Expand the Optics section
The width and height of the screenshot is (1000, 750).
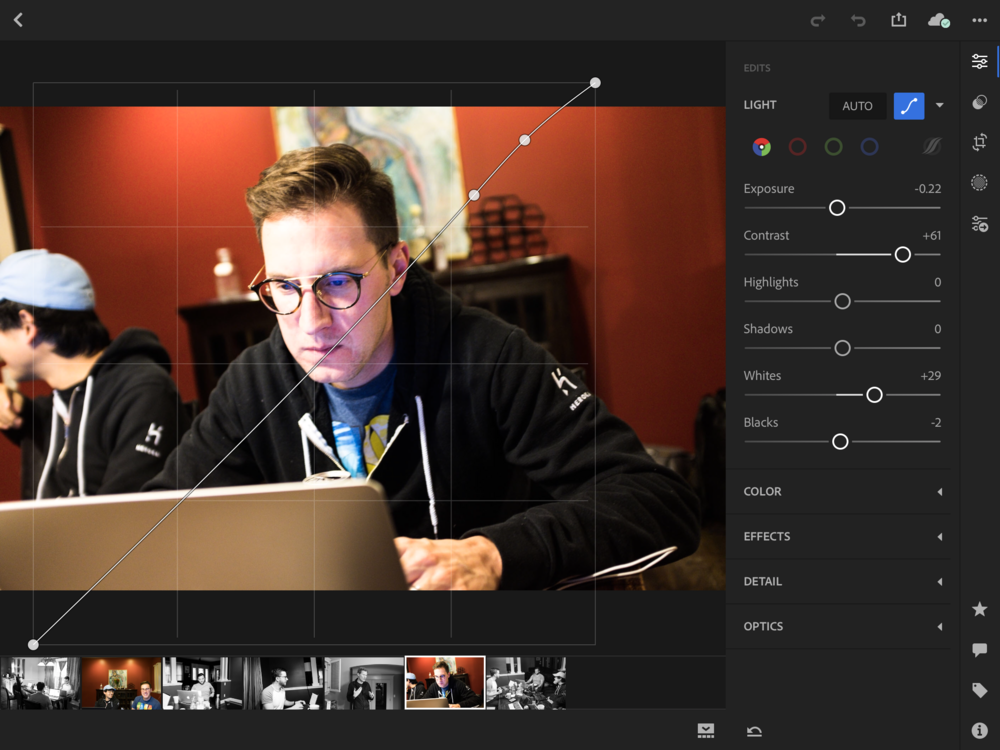pos(841,627)
